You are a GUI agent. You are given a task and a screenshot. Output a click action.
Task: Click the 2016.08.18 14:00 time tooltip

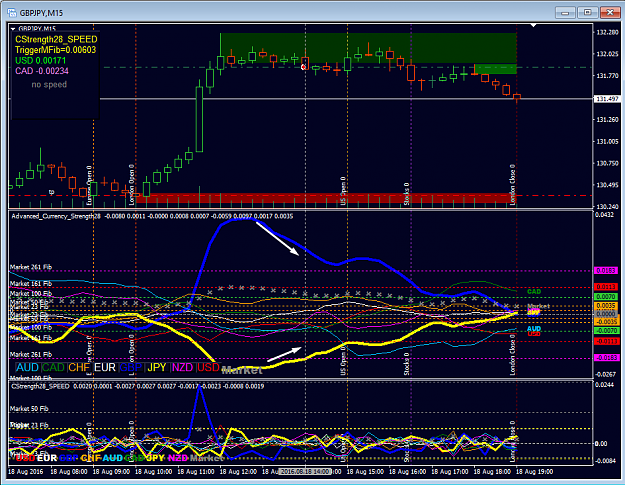pyautogui.click(x=305, y=471)
